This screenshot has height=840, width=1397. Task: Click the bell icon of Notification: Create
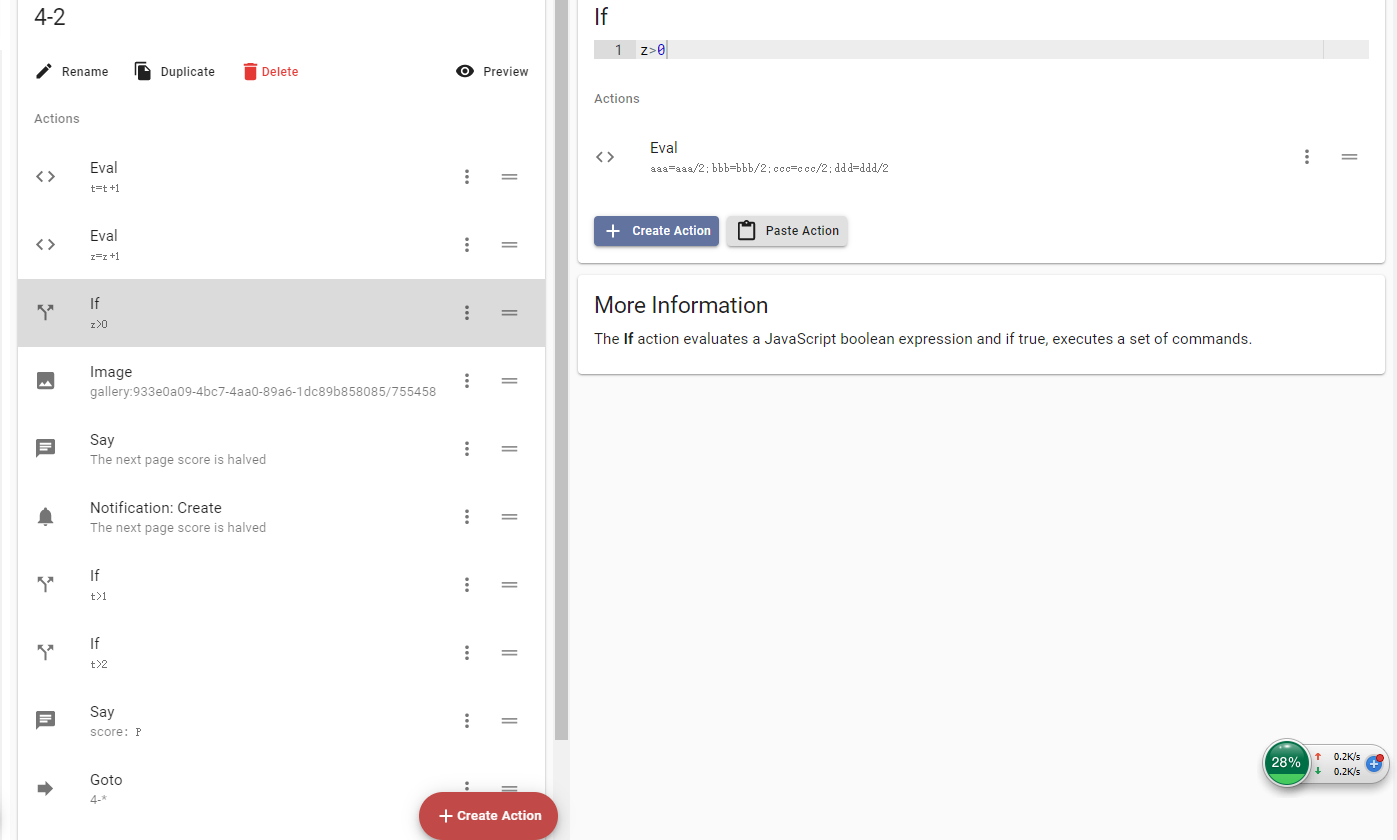[45, 517]
